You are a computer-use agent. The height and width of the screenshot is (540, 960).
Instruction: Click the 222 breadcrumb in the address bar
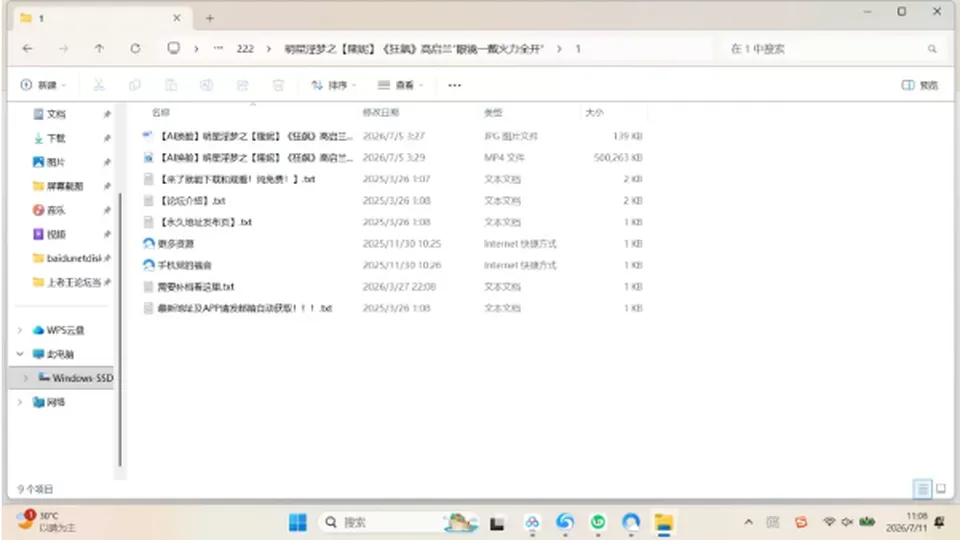pos(245,49)
